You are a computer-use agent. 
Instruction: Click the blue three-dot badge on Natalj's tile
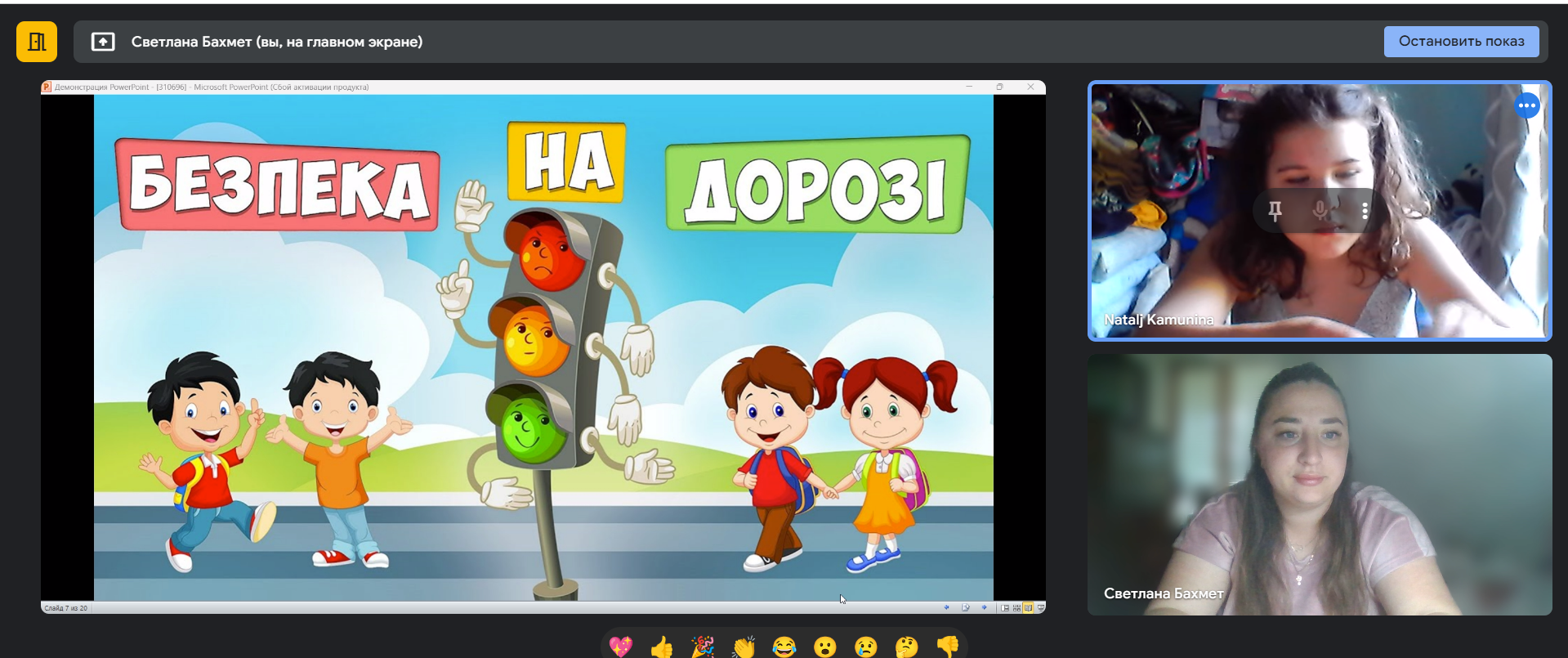1526,105
